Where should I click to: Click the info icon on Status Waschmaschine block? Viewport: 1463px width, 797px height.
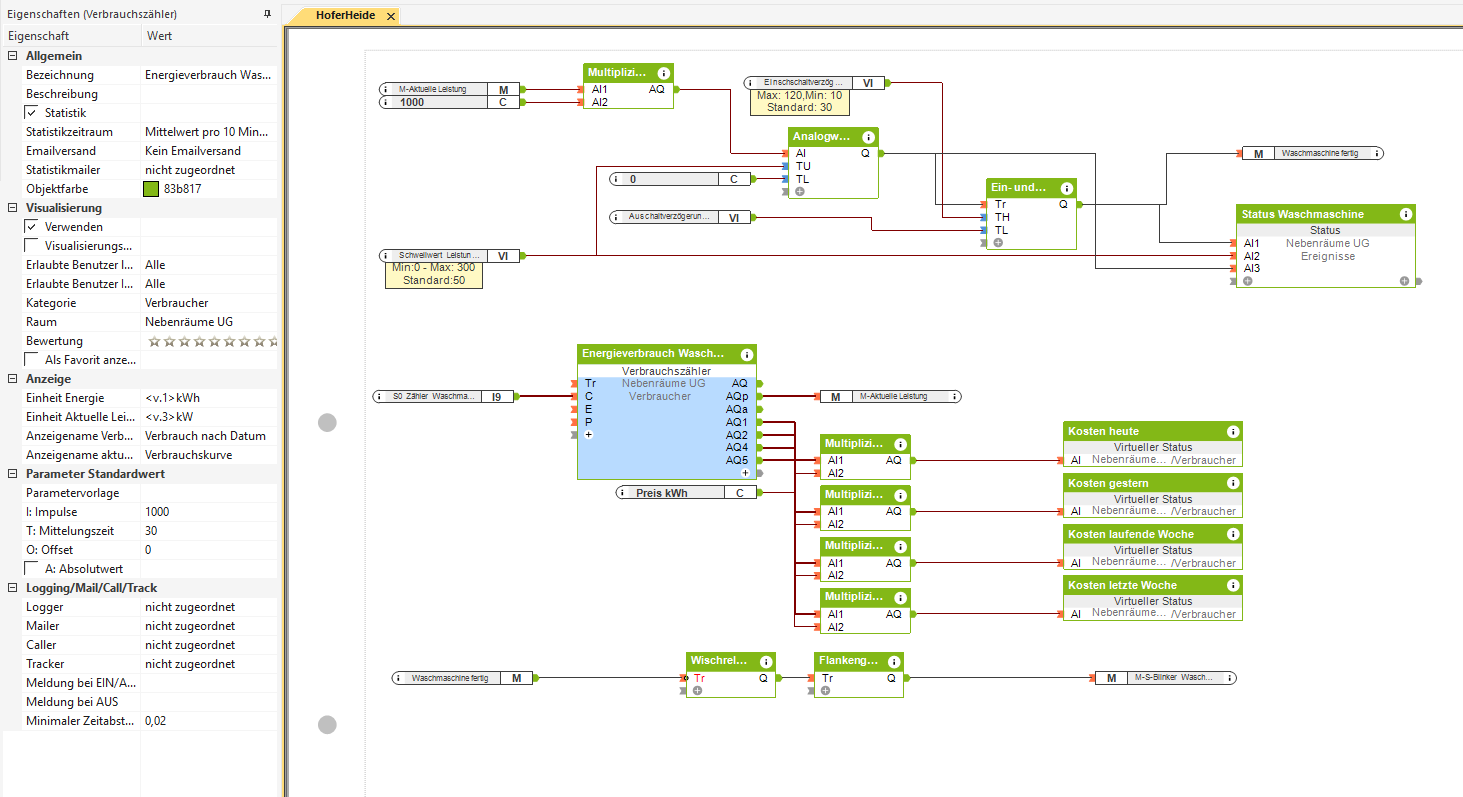1406,214
